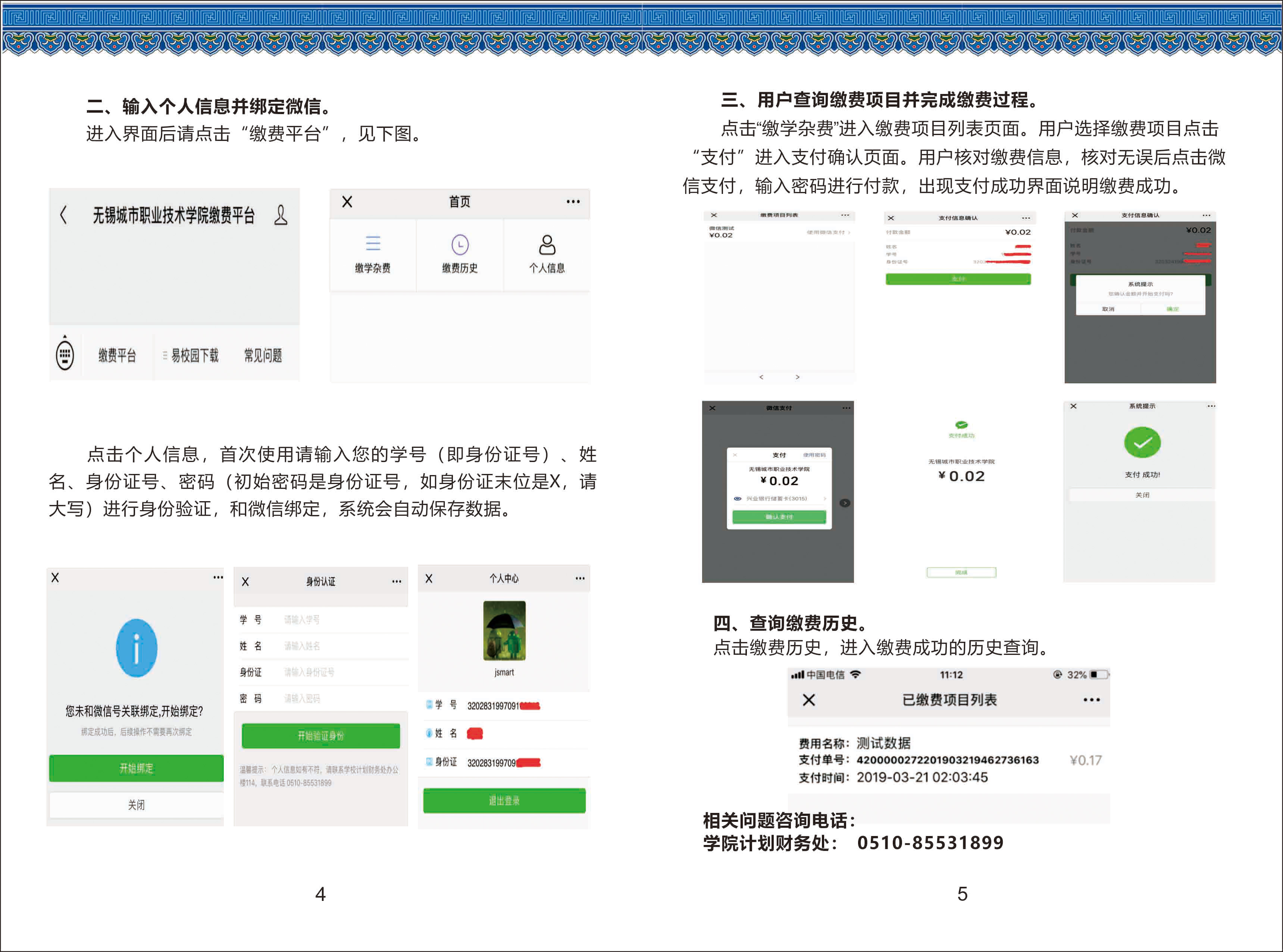Click jsmart avatar thumbnail
The image size is (1283, 952).
(x=504, y=631)
